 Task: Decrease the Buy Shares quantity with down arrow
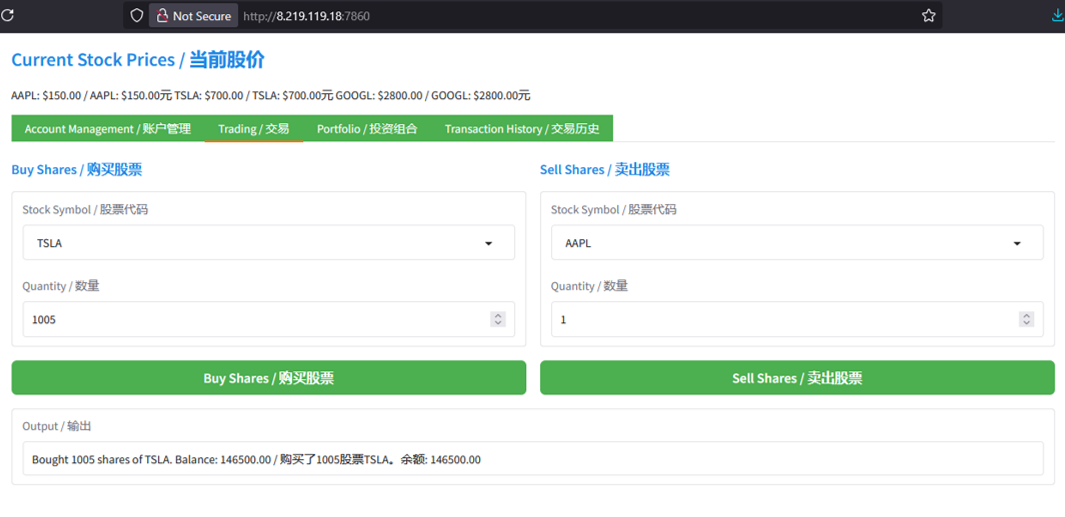click(498, 323)
